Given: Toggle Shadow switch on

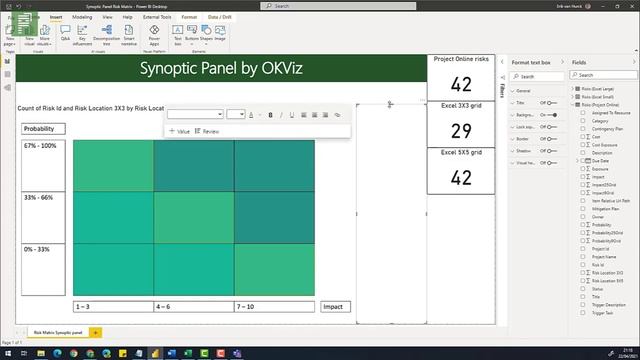Looking at the screenshot, I should pos(552,151).
